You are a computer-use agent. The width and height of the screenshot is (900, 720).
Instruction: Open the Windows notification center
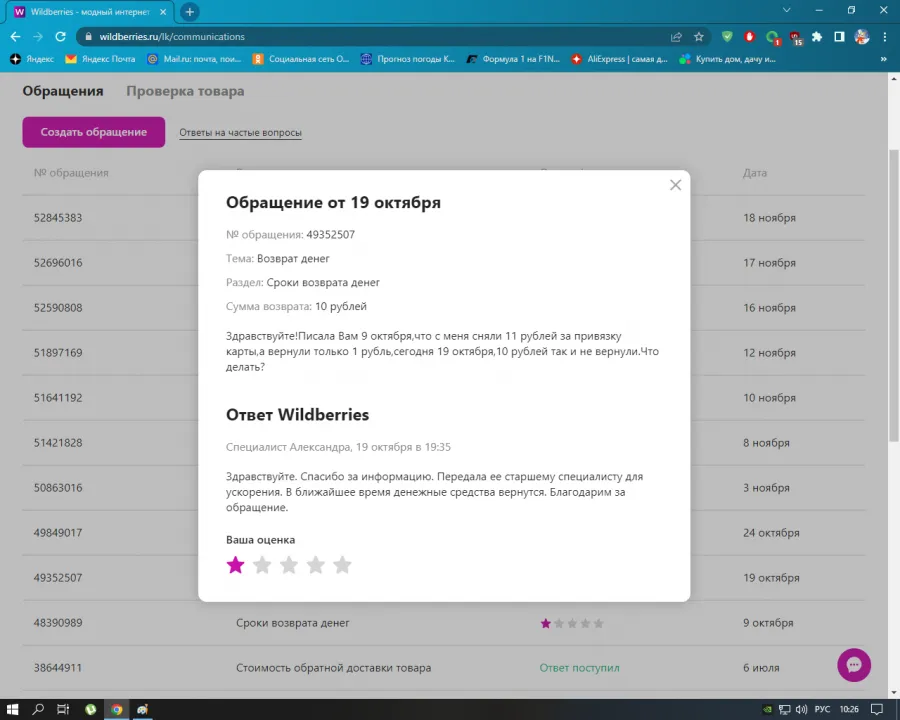tap(876, 710)
